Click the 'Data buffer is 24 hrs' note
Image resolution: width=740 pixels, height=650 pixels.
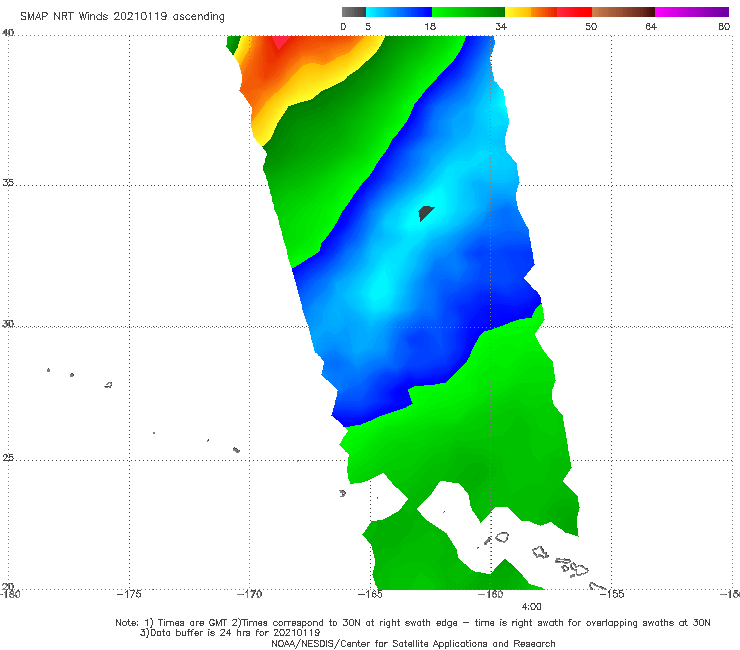(x=230, y=633)
